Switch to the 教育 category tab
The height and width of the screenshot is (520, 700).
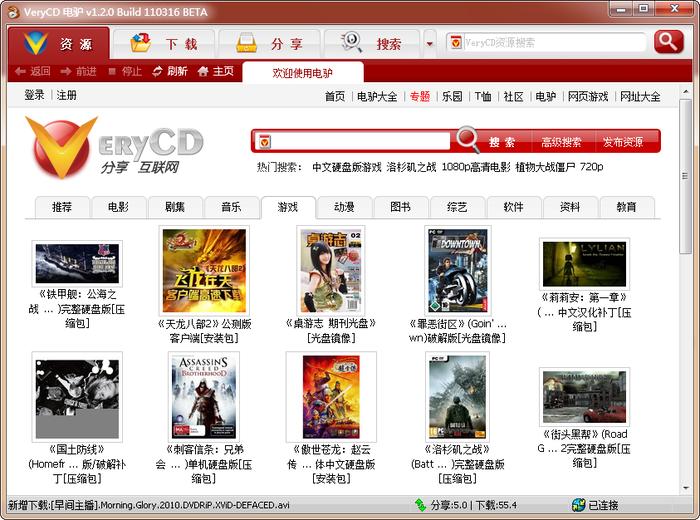(626, 207)
